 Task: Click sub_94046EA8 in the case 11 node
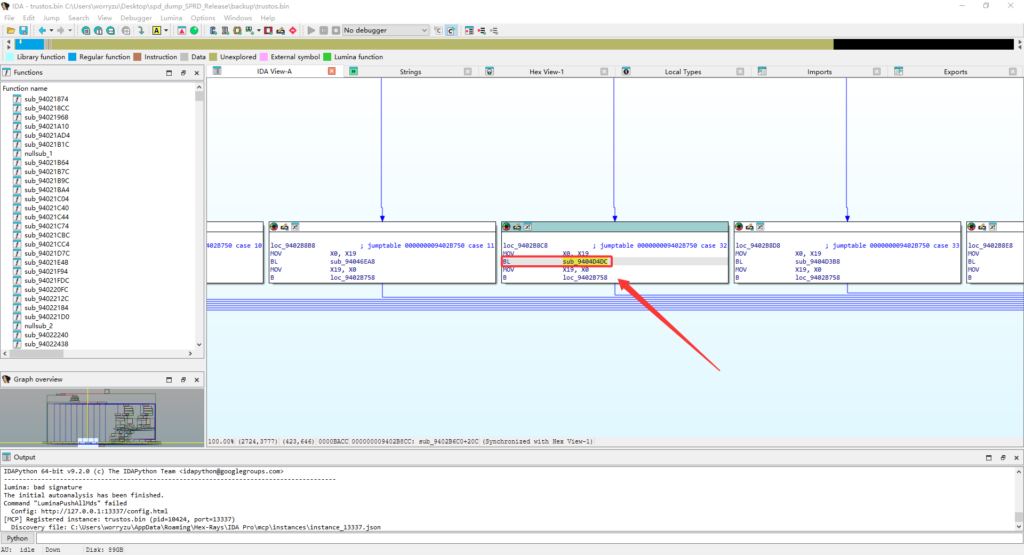coord(353,261)
